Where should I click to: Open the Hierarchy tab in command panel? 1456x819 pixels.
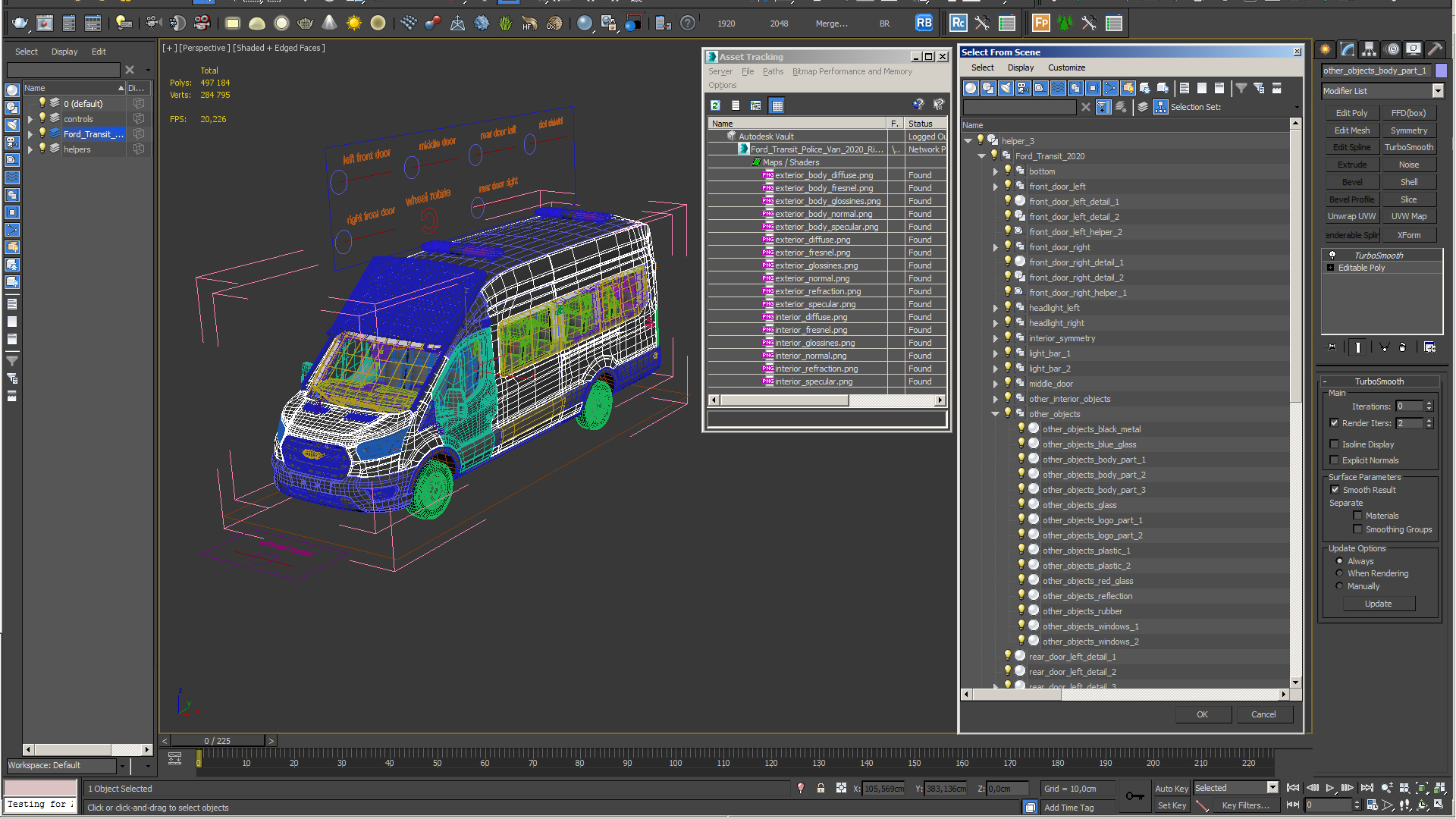[1370, 49]
